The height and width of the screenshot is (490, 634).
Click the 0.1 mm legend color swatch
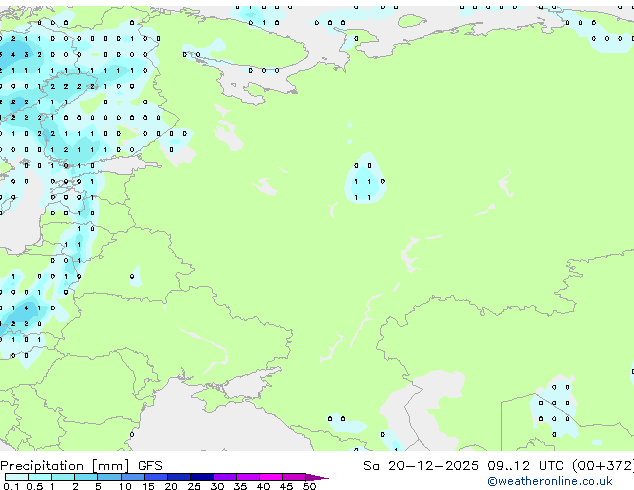pos(17,477)
